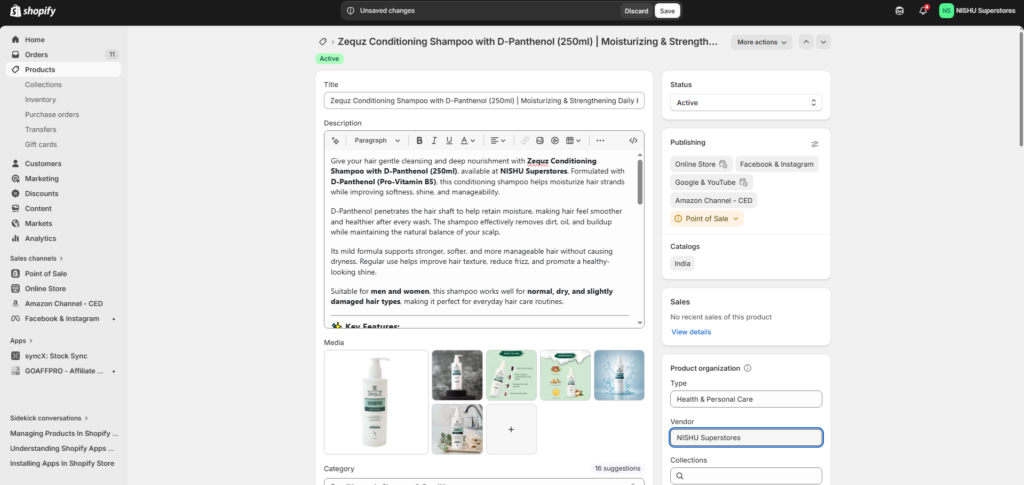Add new media with plus tile
1024x485 pixels.
511,430
